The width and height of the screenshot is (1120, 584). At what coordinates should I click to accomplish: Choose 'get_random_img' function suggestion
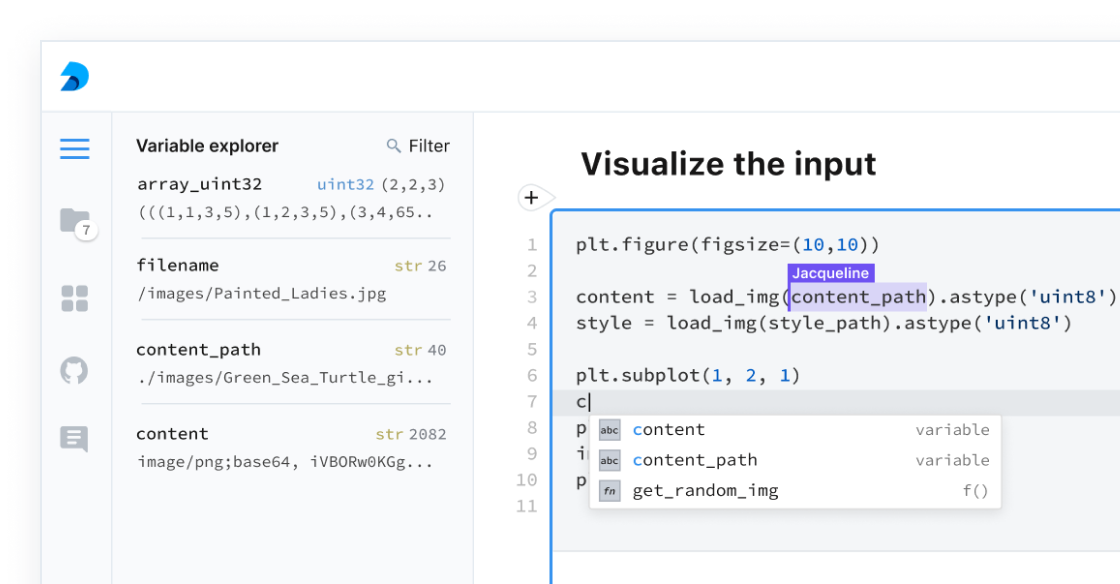704,491
